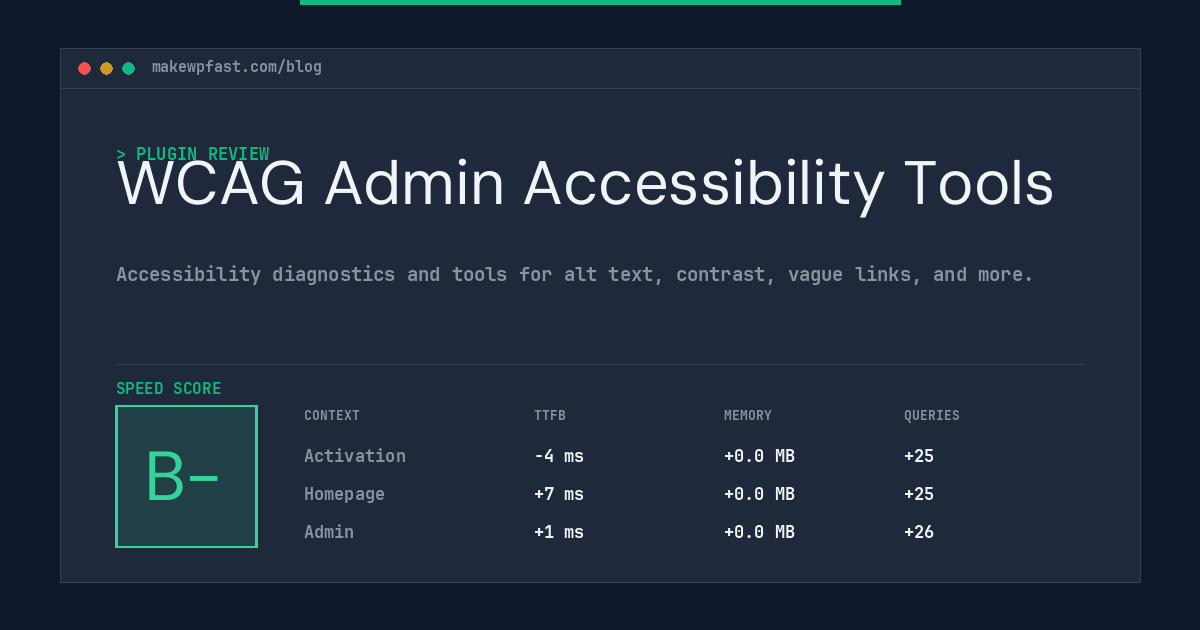Click the Activation queries +25 value
Viewport: 1200px width, 630px height.
tap(919, 456)
